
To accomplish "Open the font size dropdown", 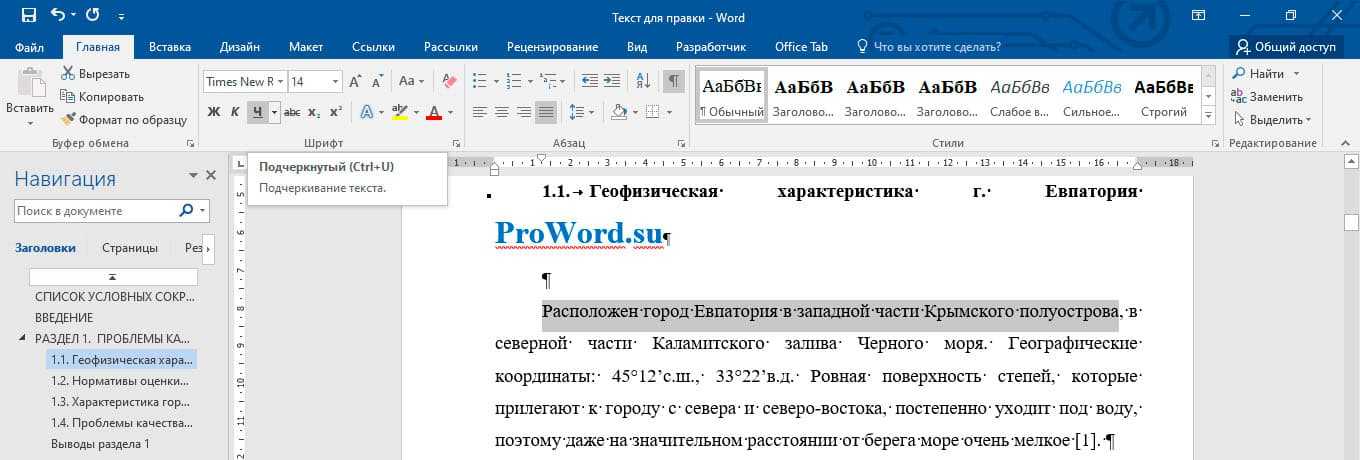I will 335,81.
